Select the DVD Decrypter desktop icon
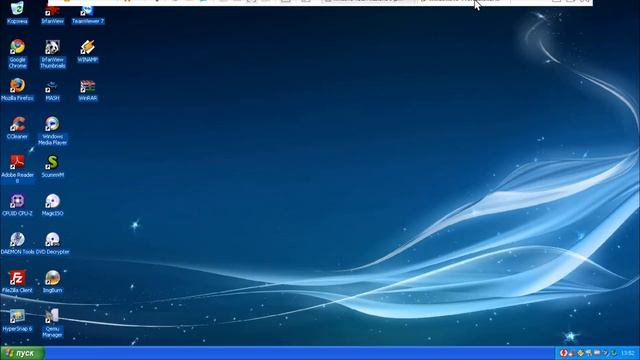This screenshot has width=640, height=360. [x=52, y=243]
